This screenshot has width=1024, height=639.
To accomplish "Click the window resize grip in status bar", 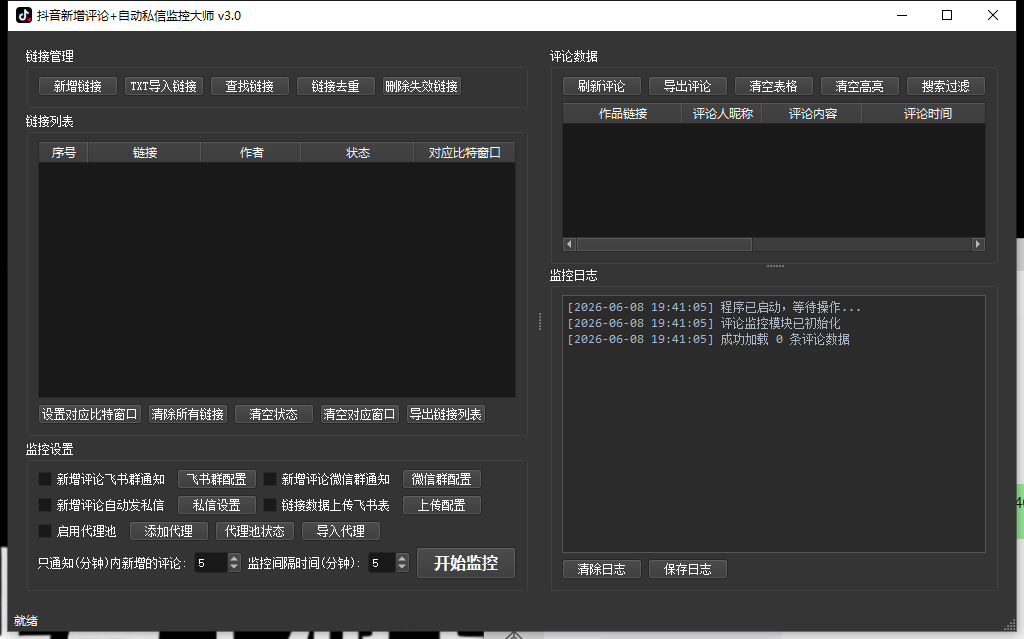I will point(1010,624).
